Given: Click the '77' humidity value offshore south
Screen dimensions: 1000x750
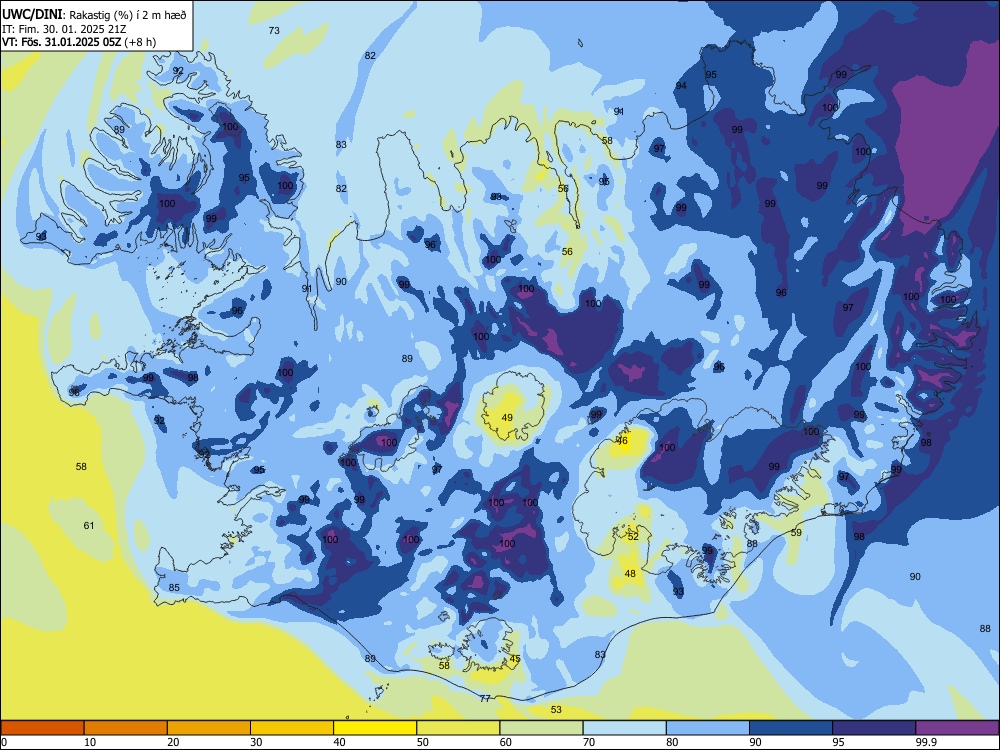Looking at the screenshot, I should [x=485, y=698].
